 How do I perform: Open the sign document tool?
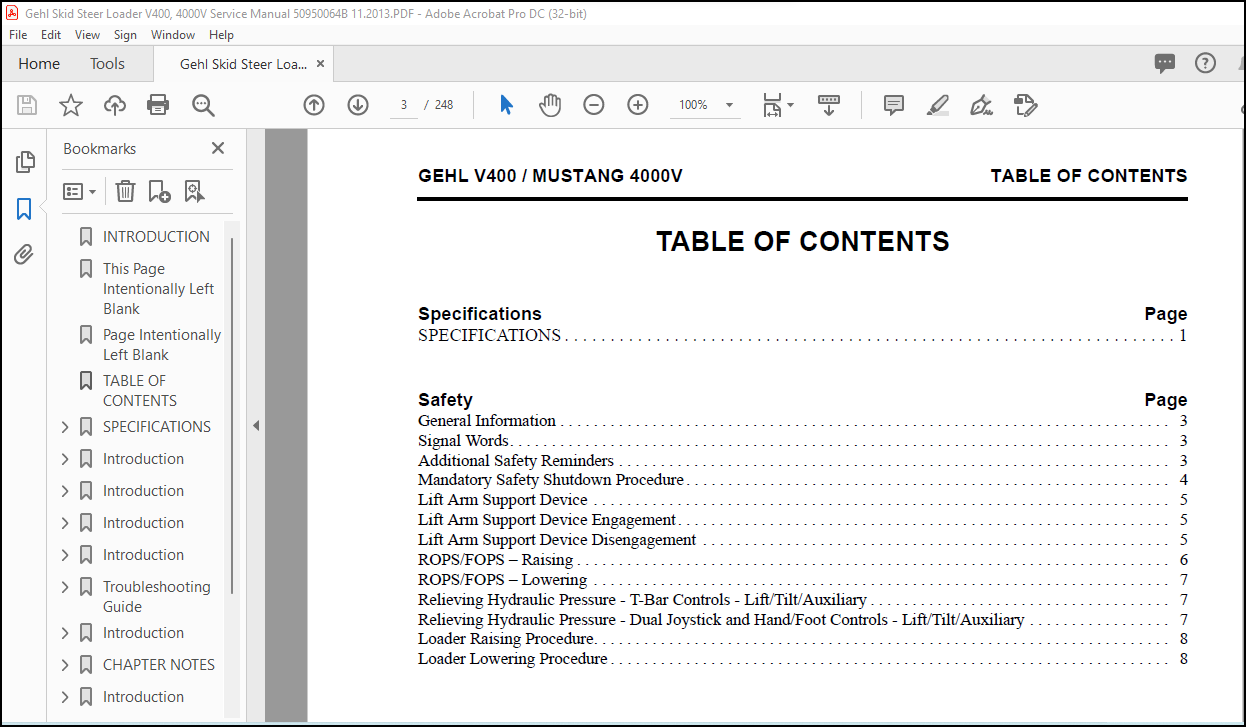pos(981,105)
